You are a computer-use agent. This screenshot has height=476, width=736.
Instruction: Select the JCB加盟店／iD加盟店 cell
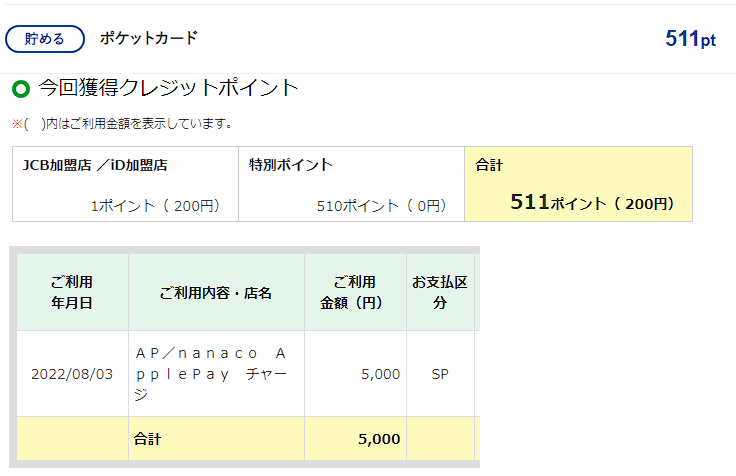(x=125, y=184)
